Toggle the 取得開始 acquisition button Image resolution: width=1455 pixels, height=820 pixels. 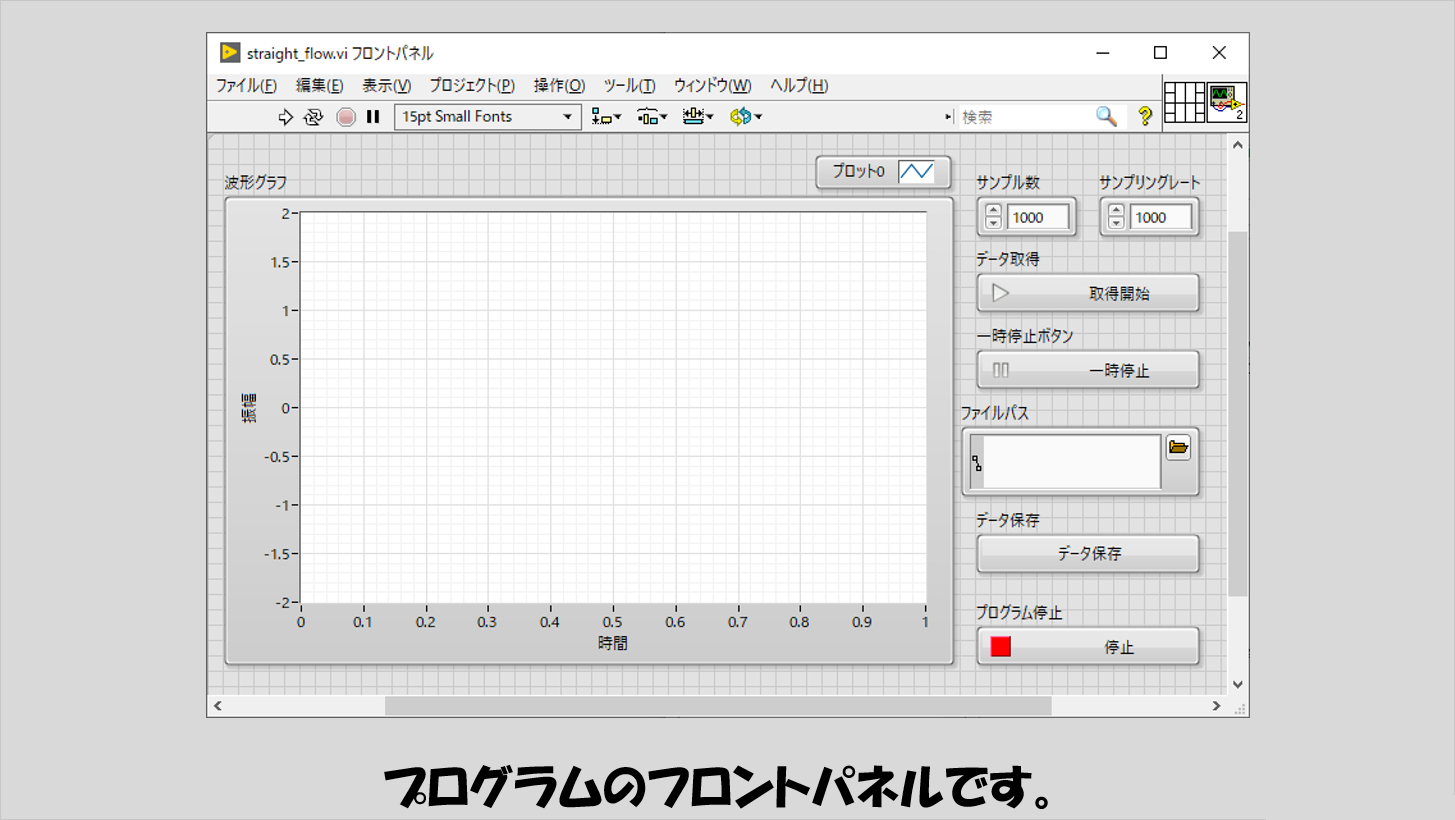click(x=1087, y=293)
